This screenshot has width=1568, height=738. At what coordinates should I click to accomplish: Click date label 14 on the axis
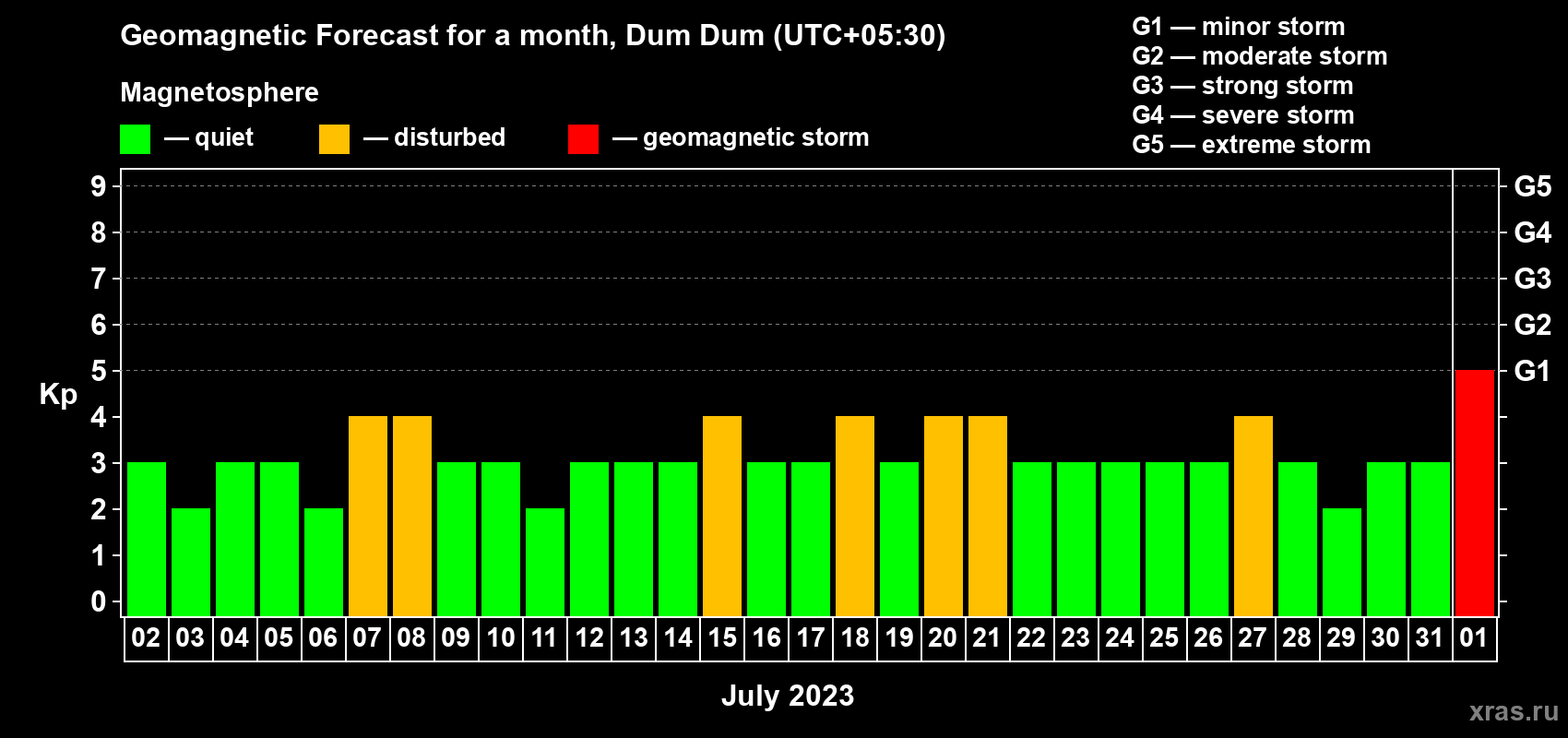click(x=678, y=638)
